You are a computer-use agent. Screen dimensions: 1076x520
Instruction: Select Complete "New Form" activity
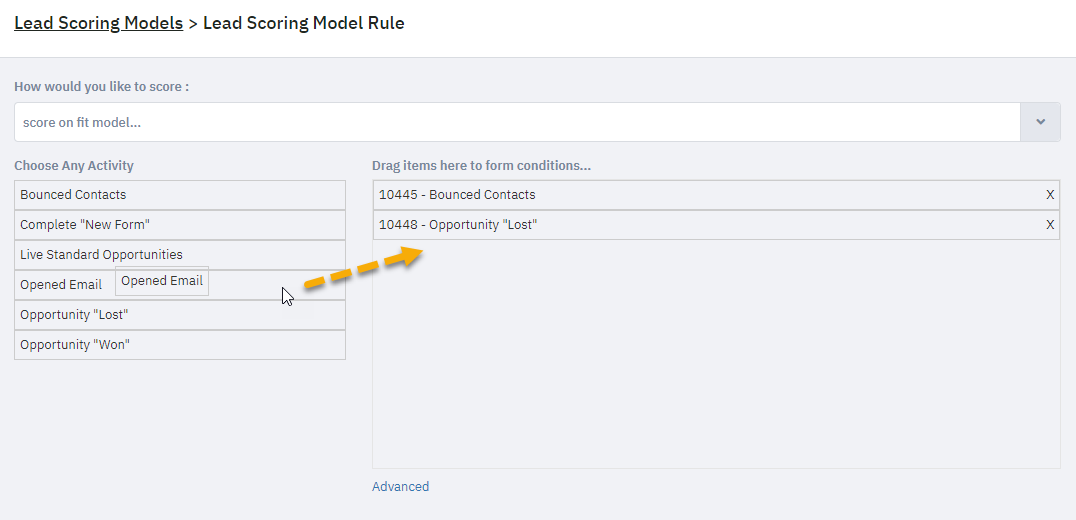pos(180,224)
